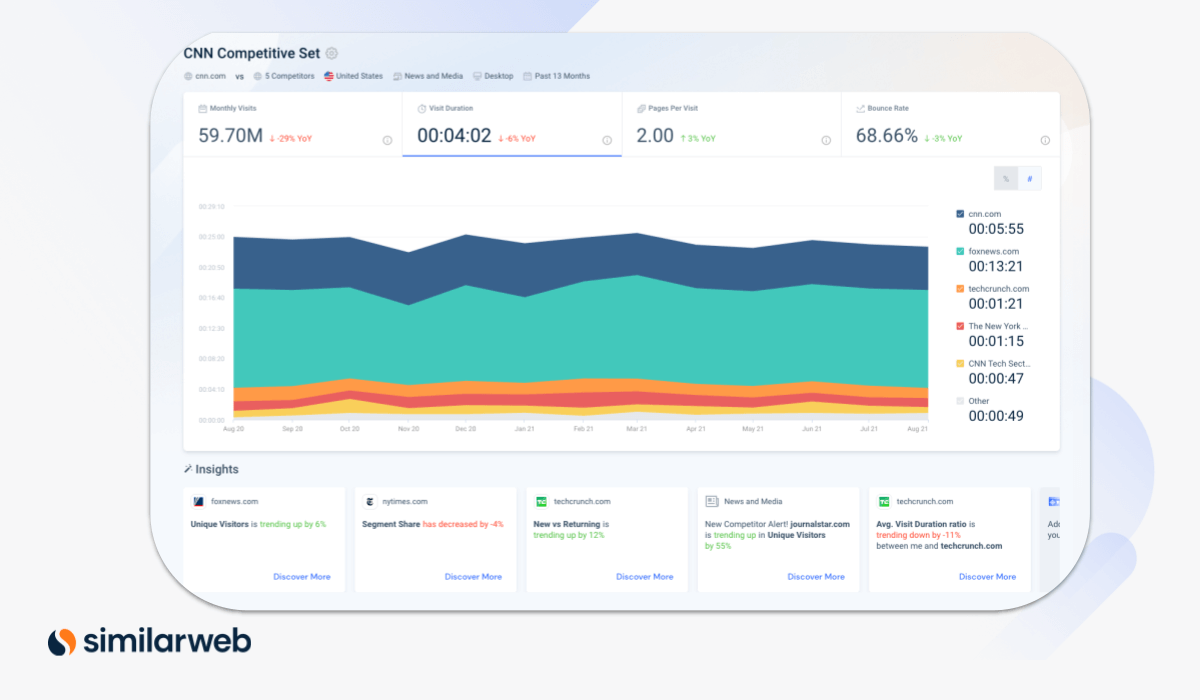Open the Desktop device filter
The height and width of the screenshot is (700, 1200).
(493, 76)
